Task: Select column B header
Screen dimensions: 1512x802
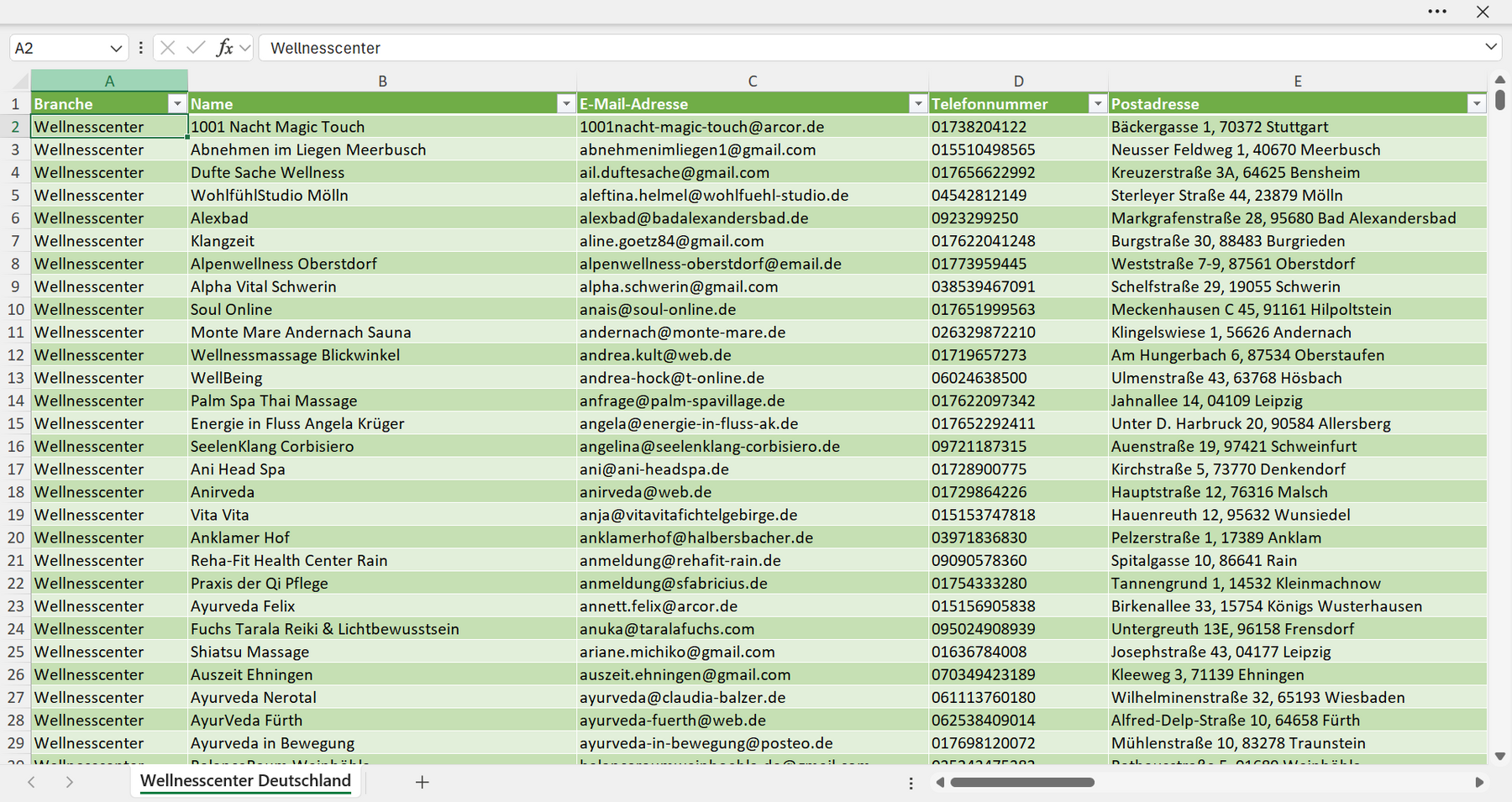Action: pos(382,81)
